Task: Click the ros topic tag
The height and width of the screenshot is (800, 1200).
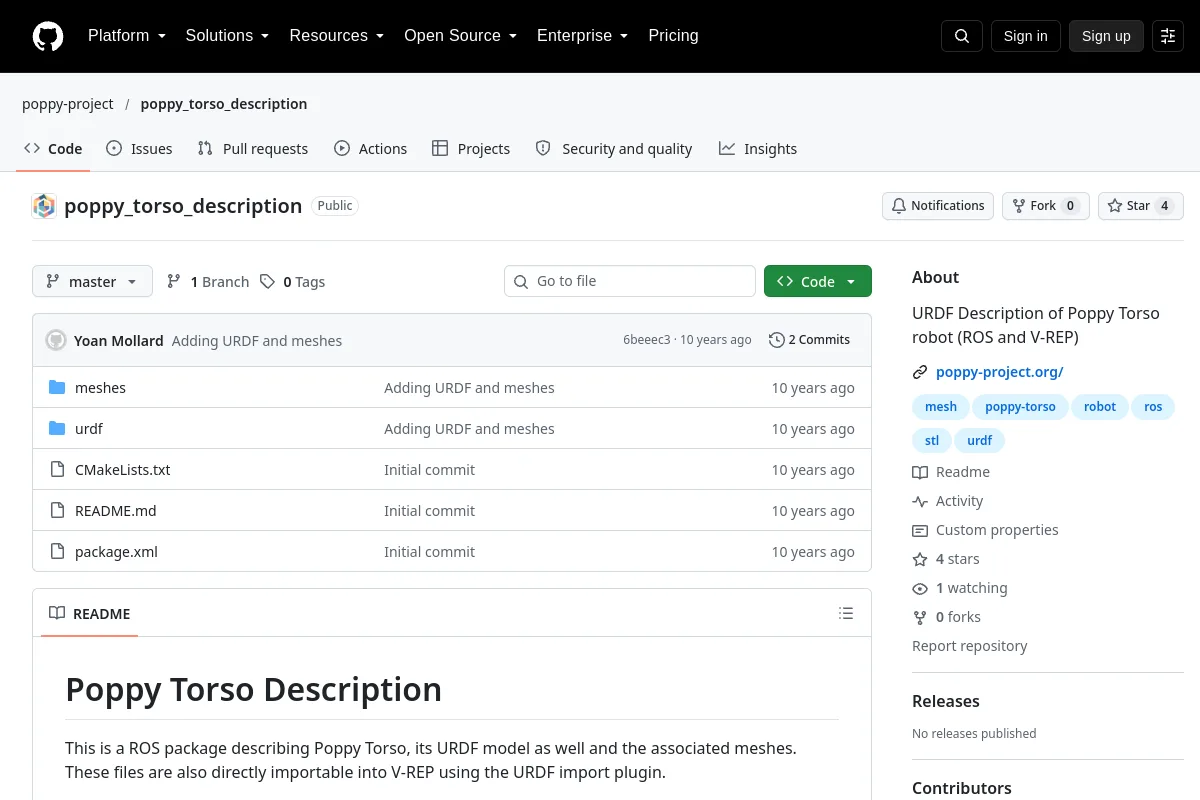Action: click(1153, 407)
